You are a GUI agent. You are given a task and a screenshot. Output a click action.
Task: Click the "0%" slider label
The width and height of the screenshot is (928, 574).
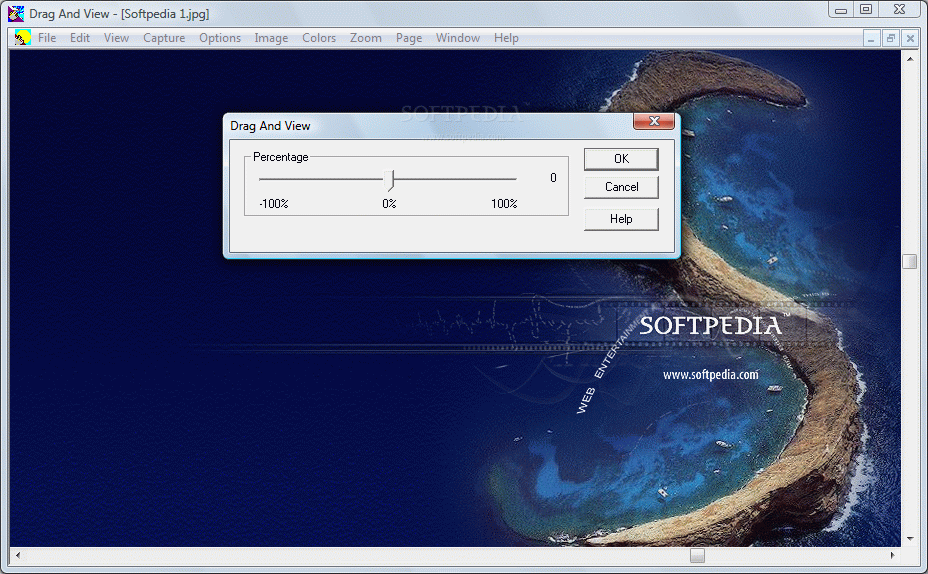point(389,204)
